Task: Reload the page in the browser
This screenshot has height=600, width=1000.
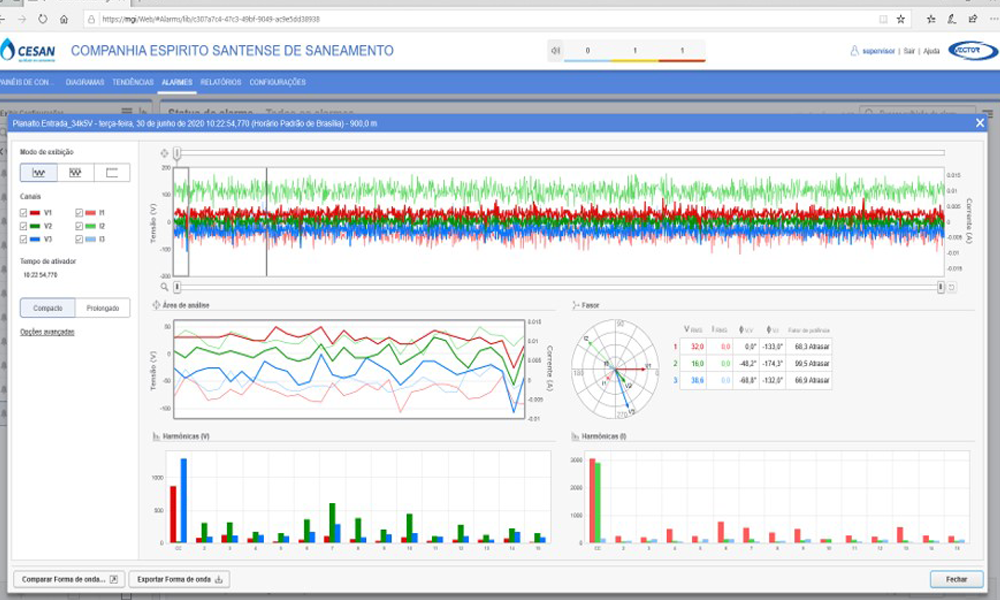Action: coord(42,19)
